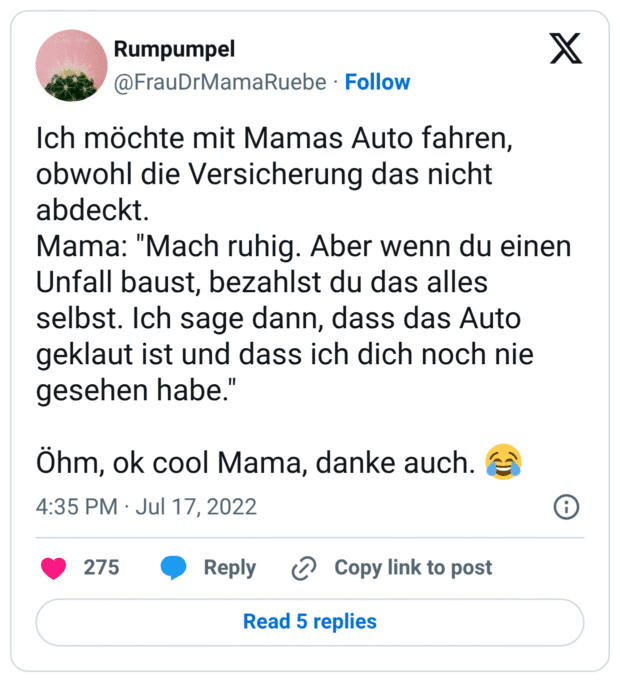The width and height of the screenshot is (620, 682).
Task: Click the blue reply speech bubble icon
Action: pyautogui.click(x=173, y=568)
